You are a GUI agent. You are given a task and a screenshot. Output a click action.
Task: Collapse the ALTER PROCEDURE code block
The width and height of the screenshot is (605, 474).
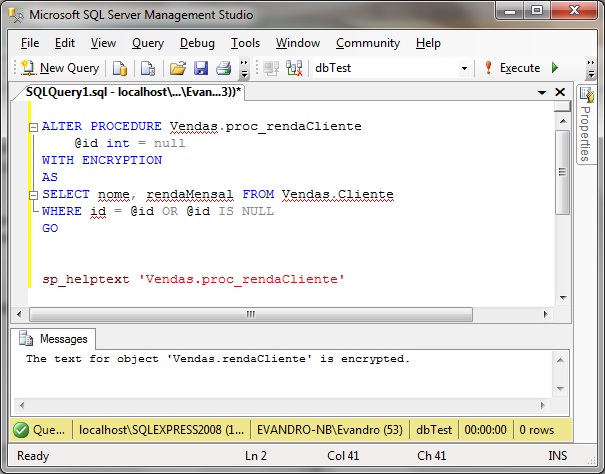(34, 127)
